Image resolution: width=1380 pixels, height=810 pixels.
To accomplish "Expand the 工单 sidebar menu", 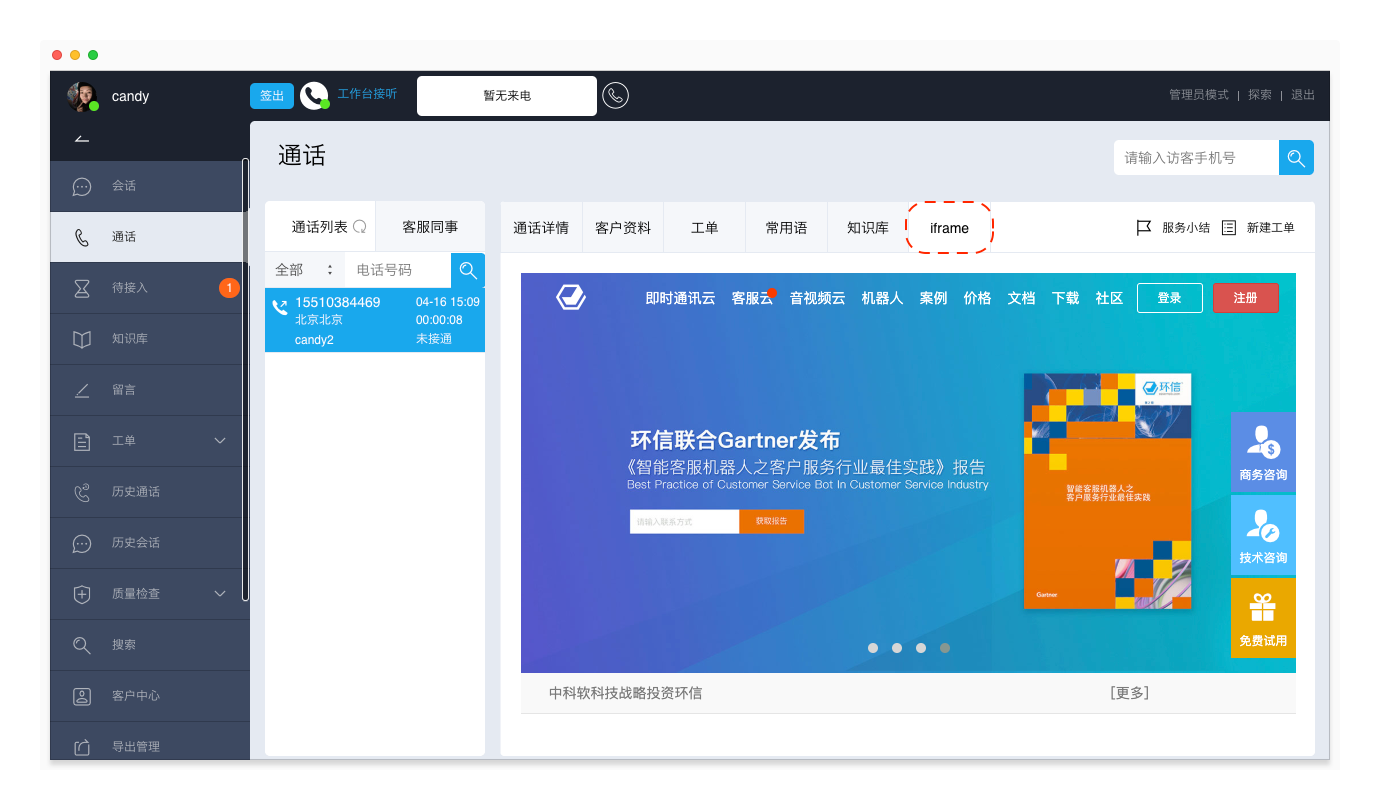I will (220, 441).
